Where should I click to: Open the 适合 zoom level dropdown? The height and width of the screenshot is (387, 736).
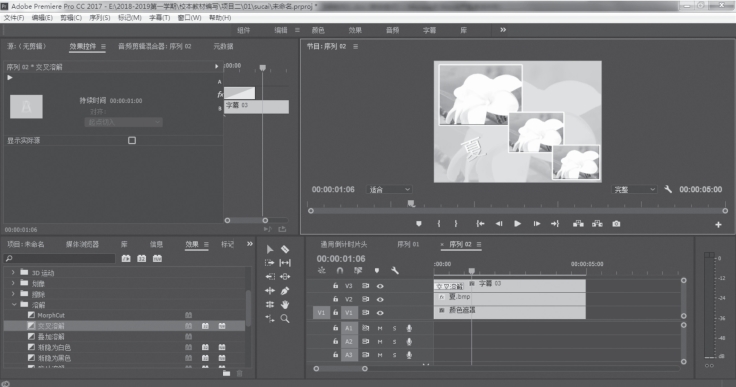click(390, 189)
